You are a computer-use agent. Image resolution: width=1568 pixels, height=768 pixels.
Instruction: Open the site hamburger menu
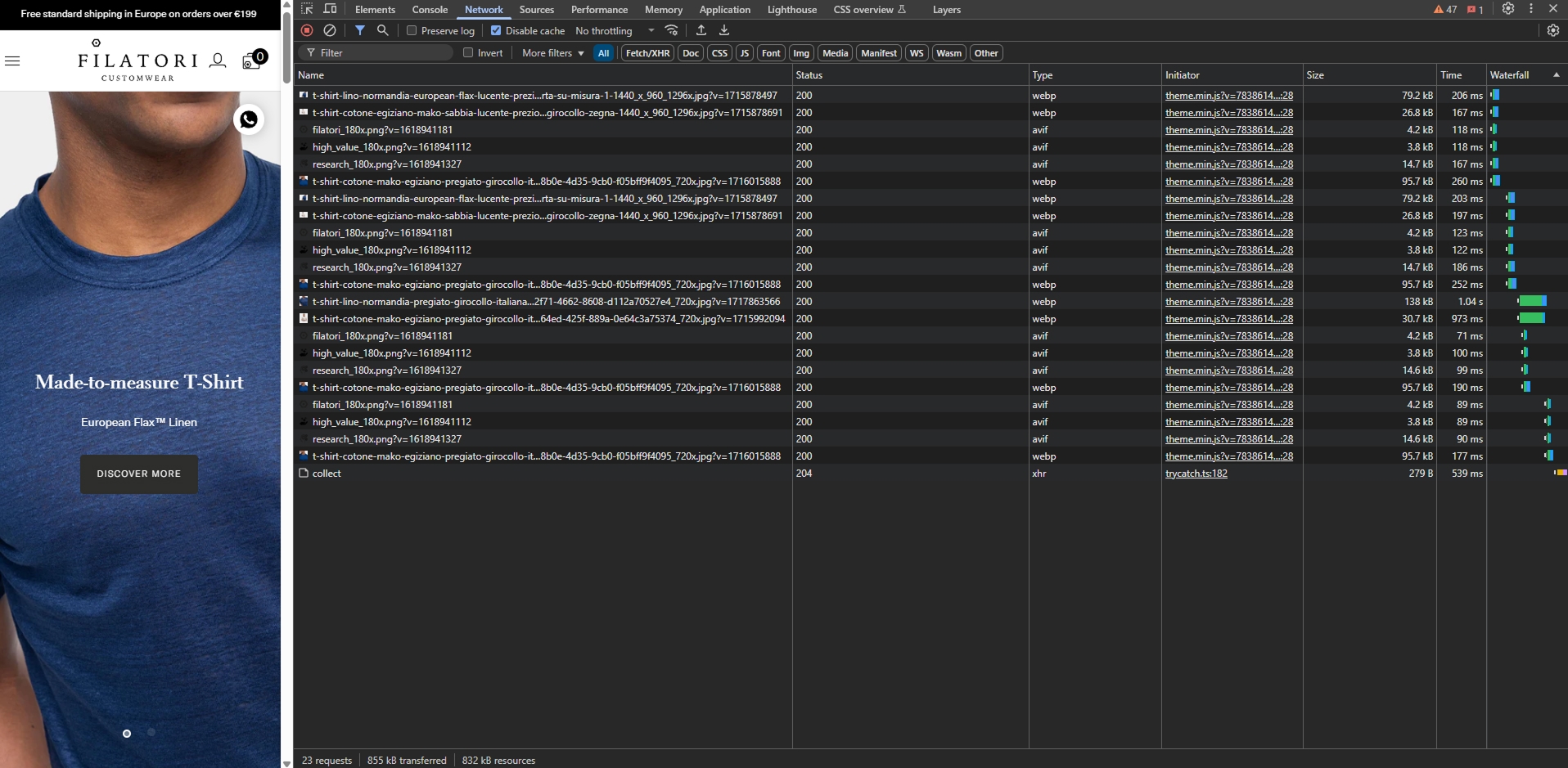13,61
